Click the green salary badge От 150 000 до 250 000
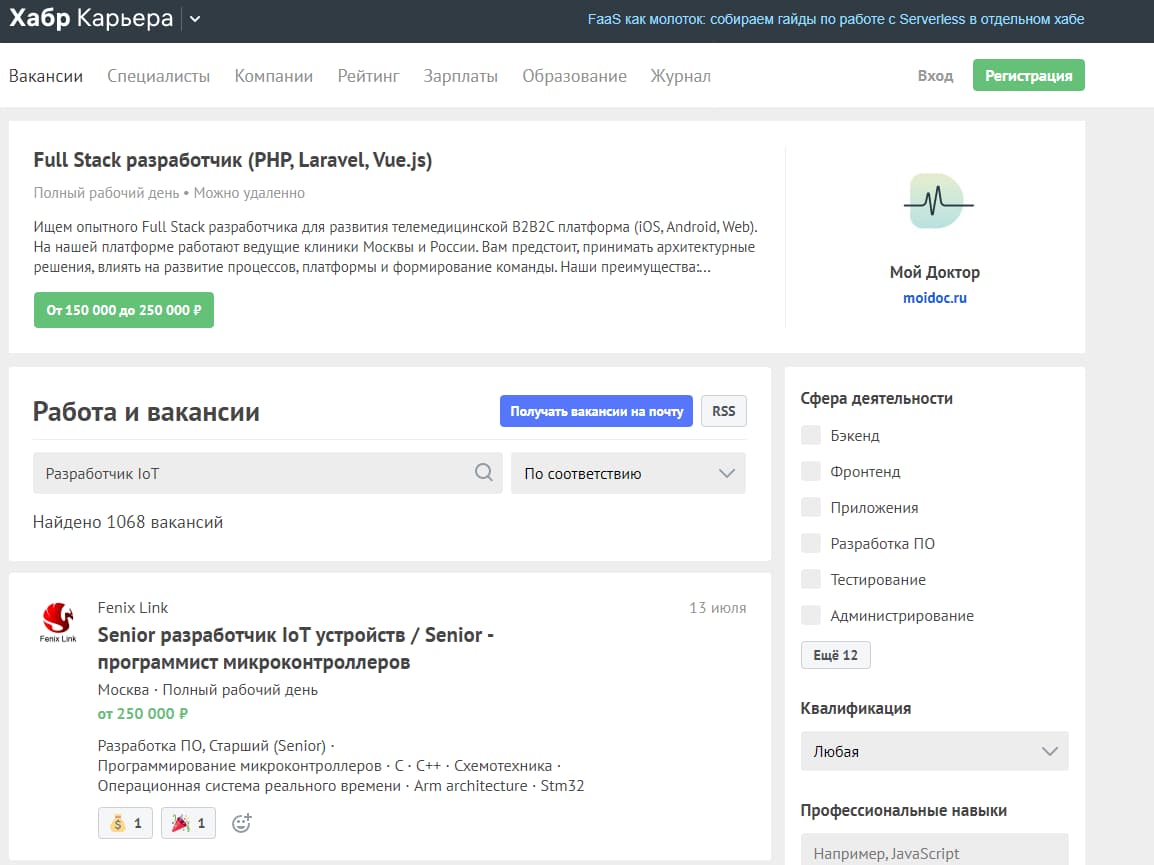Screen dimensions: 1154x865 pyautogui.click(x=123, y=310)
